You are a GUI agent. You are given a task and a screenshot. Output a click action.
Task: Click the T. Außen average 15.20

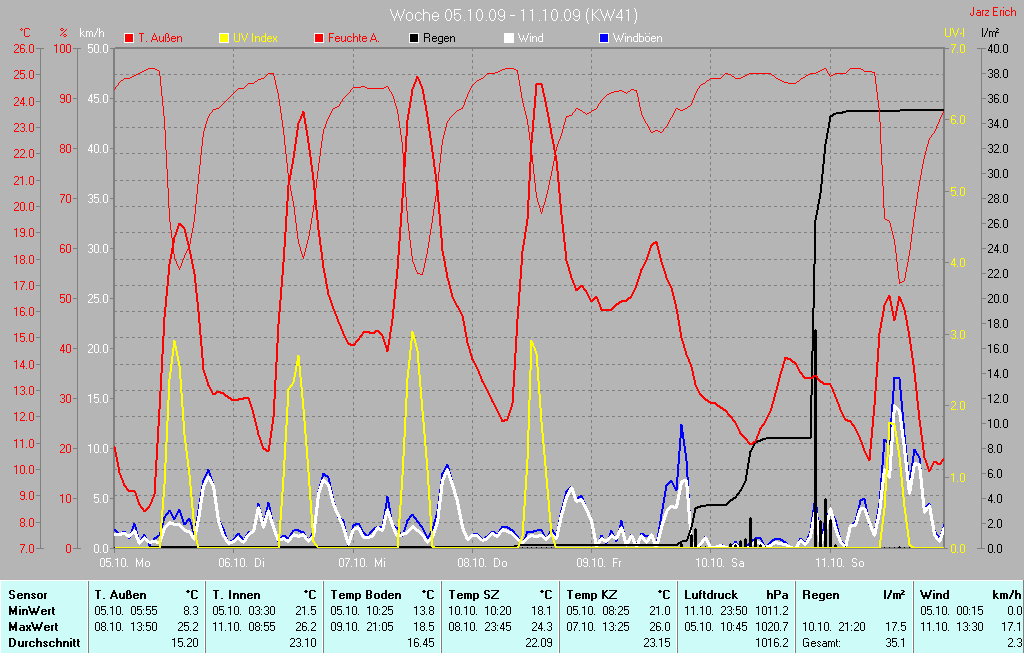pos(184,643)
